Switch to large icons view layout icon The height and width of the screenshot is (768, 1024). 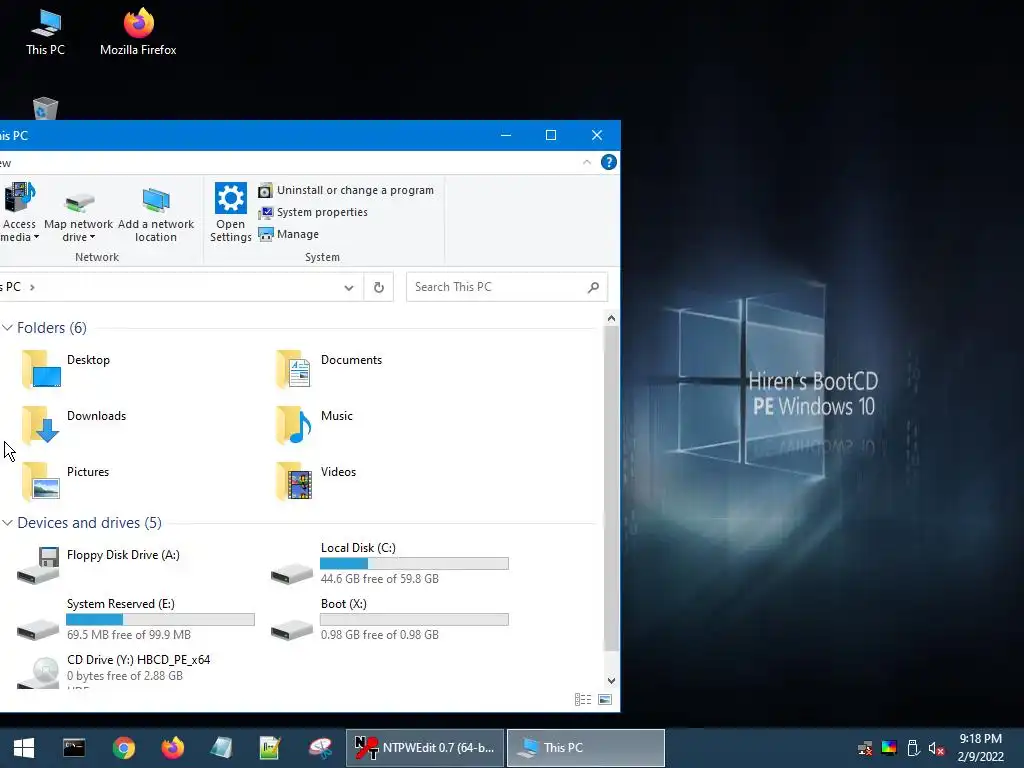(x=605, y=699)
